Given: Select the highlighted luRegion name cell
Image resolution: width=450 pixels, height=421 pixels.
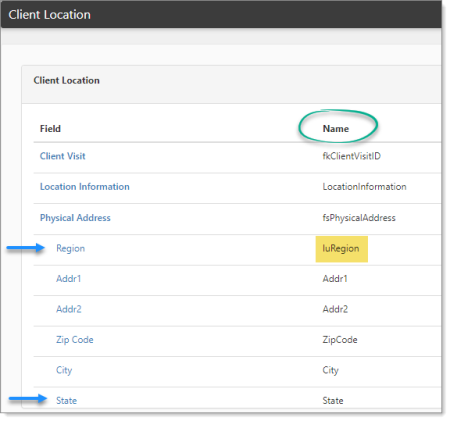Looking at the screenshot, I should pos(341,249).
